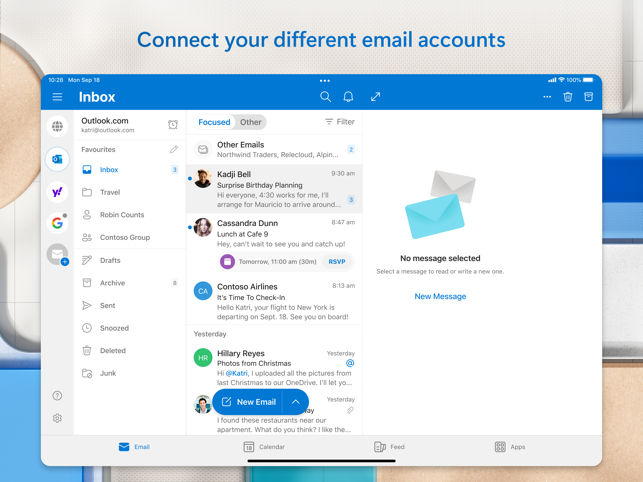Screen dimensions: 643x482
Task: RSVP to Lunch at Cafe 9
Action: tap(337, 262)
